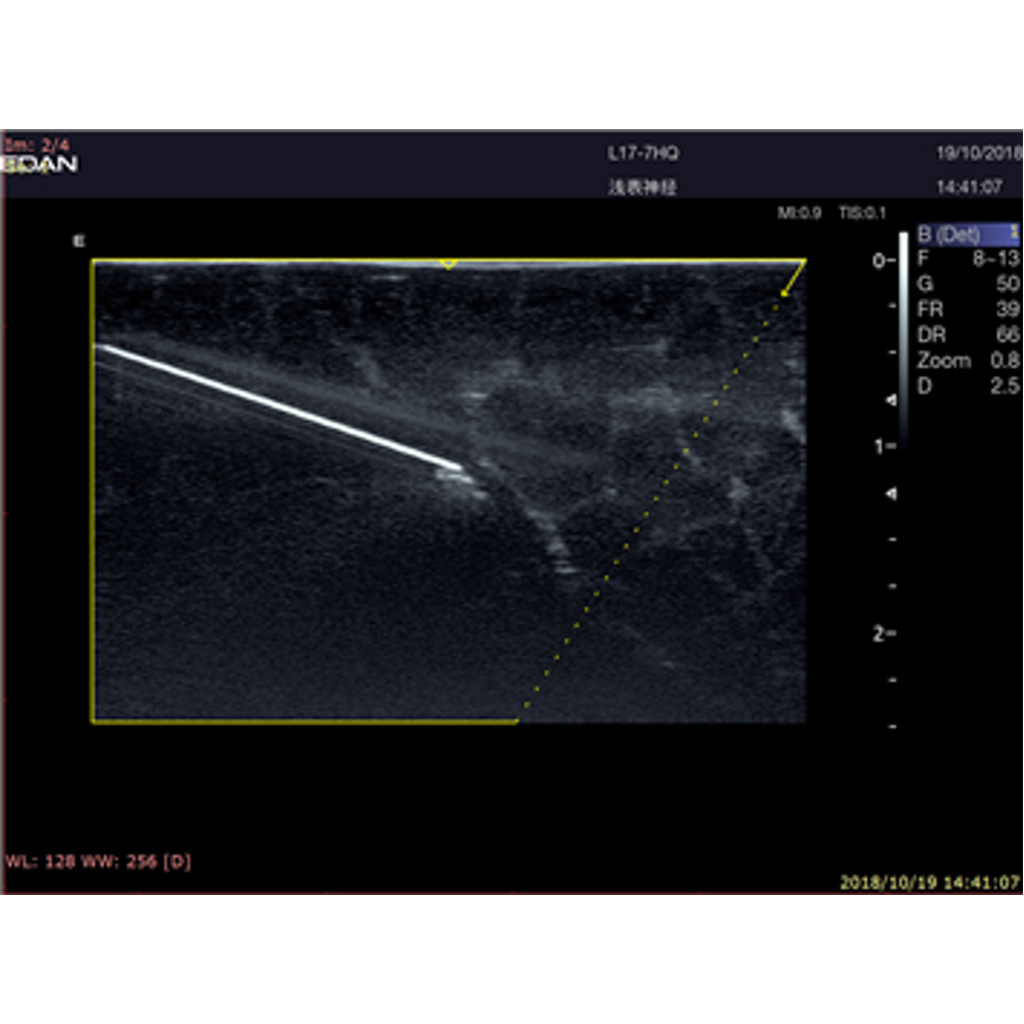Click the WL: 128 WW: 256 window level text
This screenshot has height=1024, width=1024.
pyautogui.click(x=98, y=861)
